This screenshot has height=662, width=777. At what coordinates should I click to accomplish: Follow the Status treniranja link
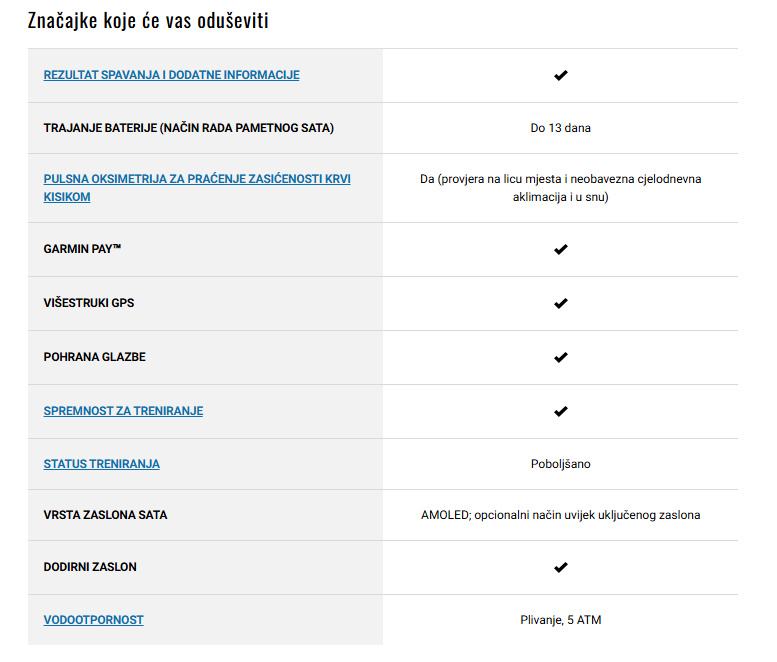tap(101, 464)
